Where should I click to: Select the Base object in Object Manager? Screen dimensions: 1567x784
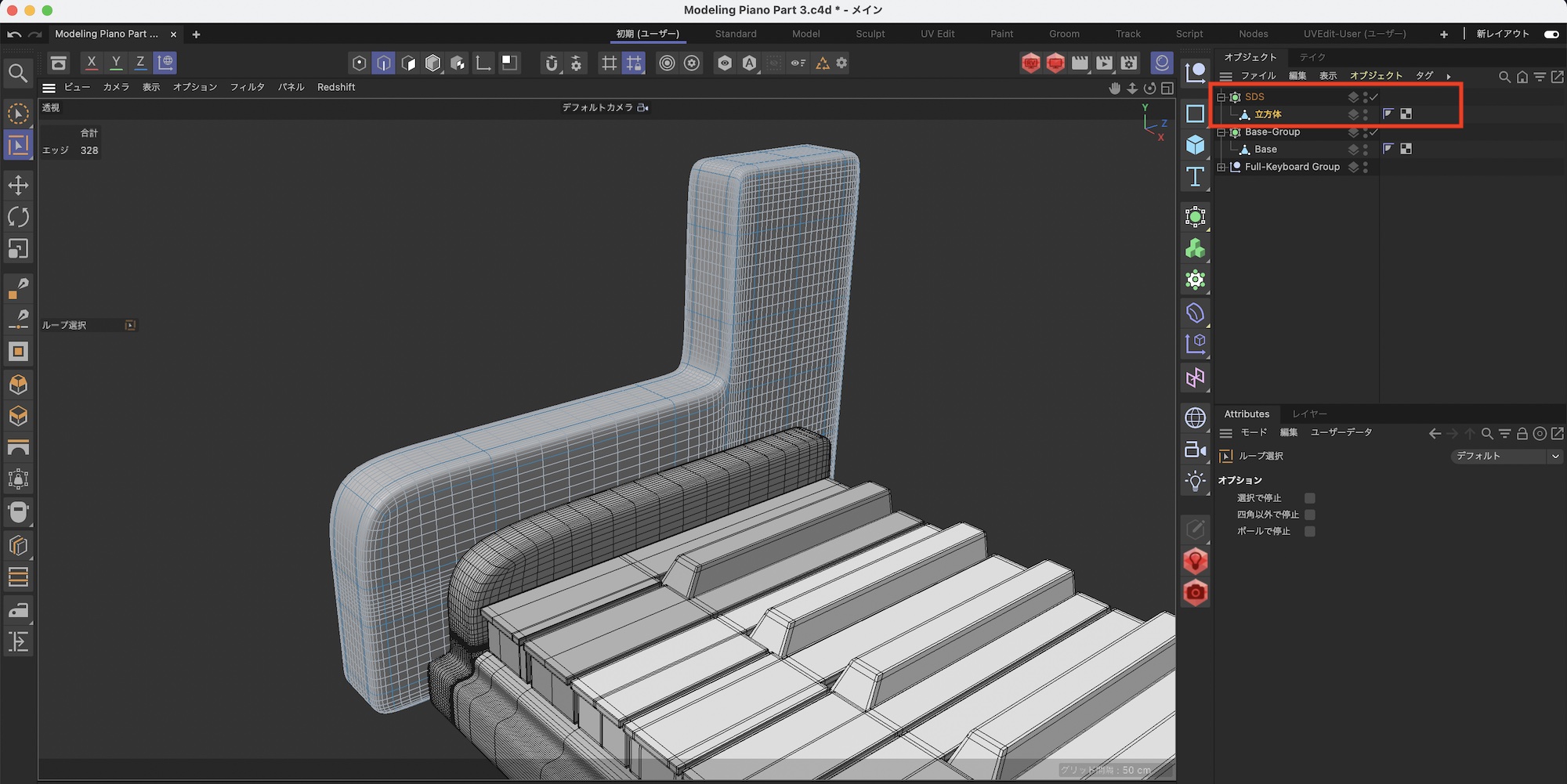[1265, 149]
